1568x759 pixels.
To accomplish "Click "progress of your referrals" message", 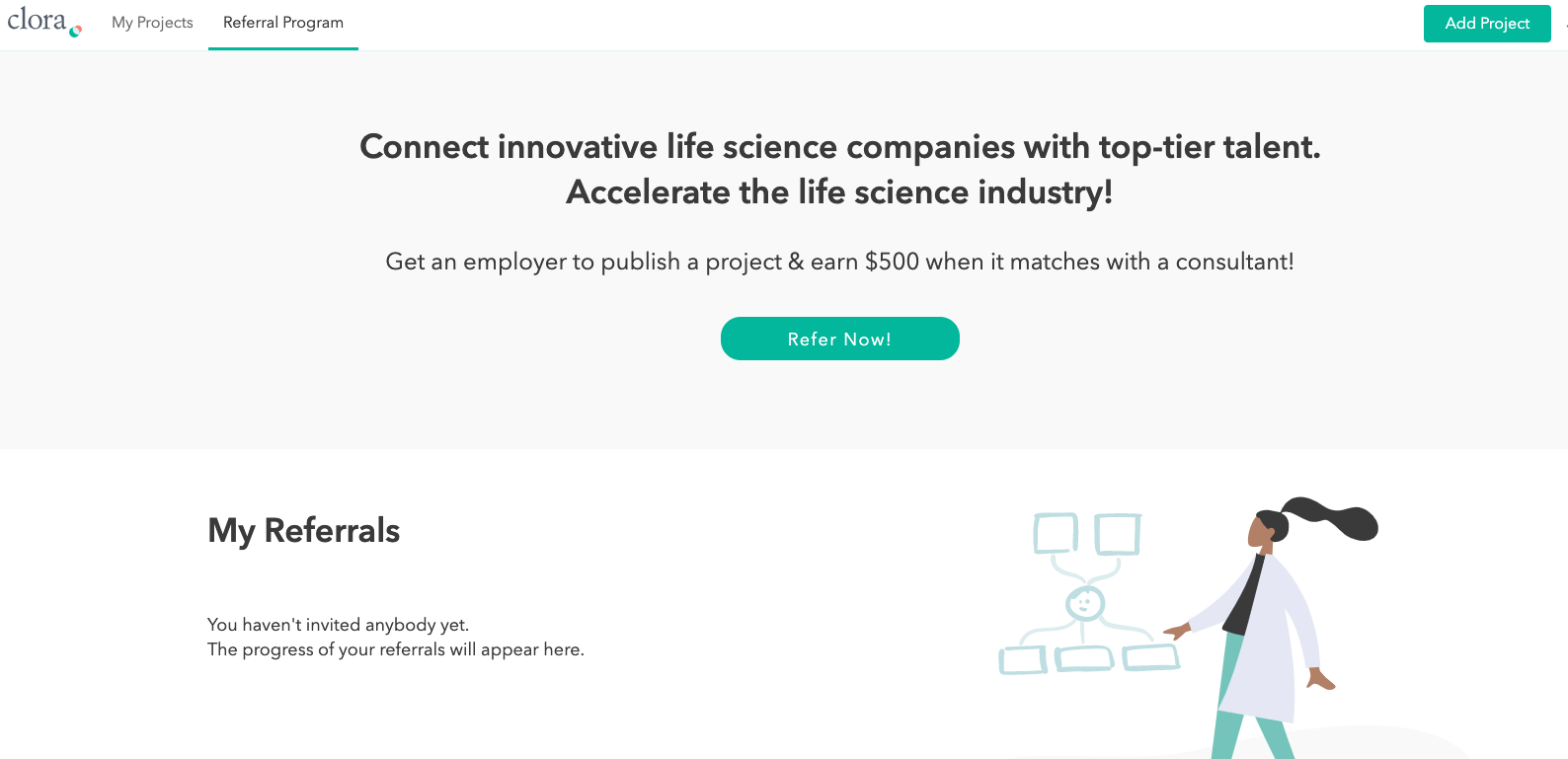I will click(396, 649).
